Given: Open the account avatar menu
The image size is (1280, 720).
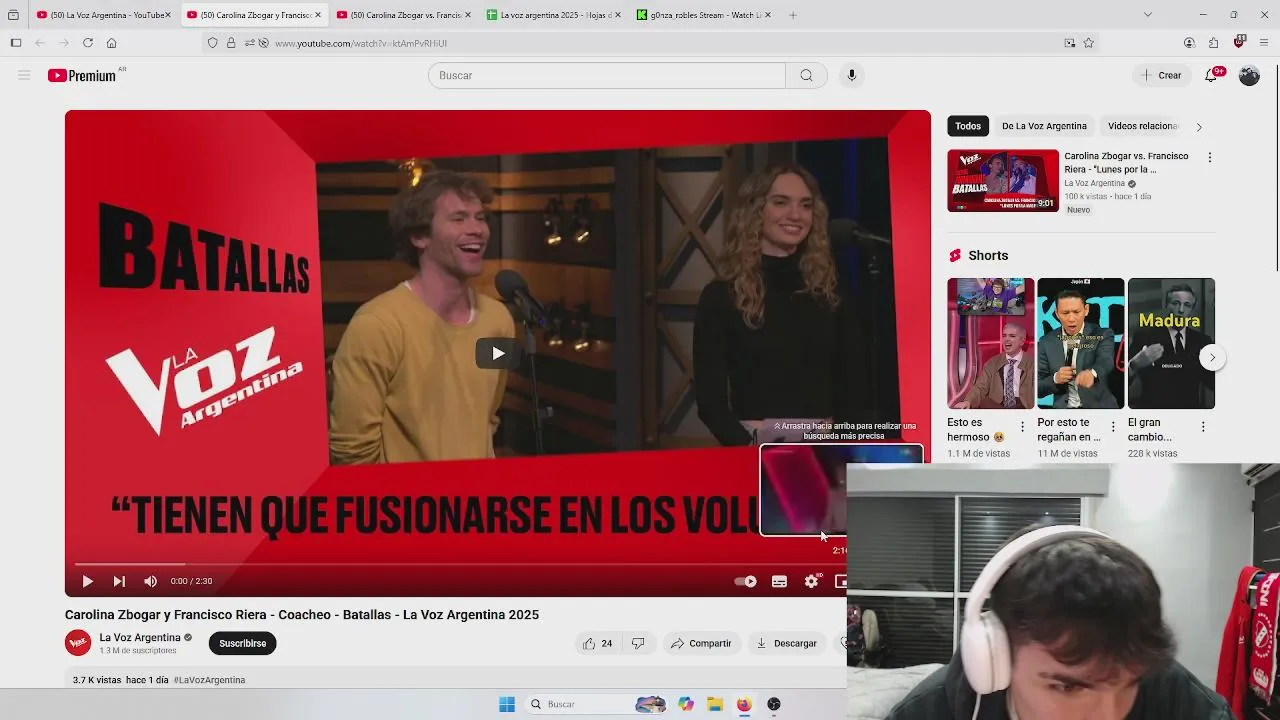Looking at the screenshot, I should click(x=1249, y=75).
